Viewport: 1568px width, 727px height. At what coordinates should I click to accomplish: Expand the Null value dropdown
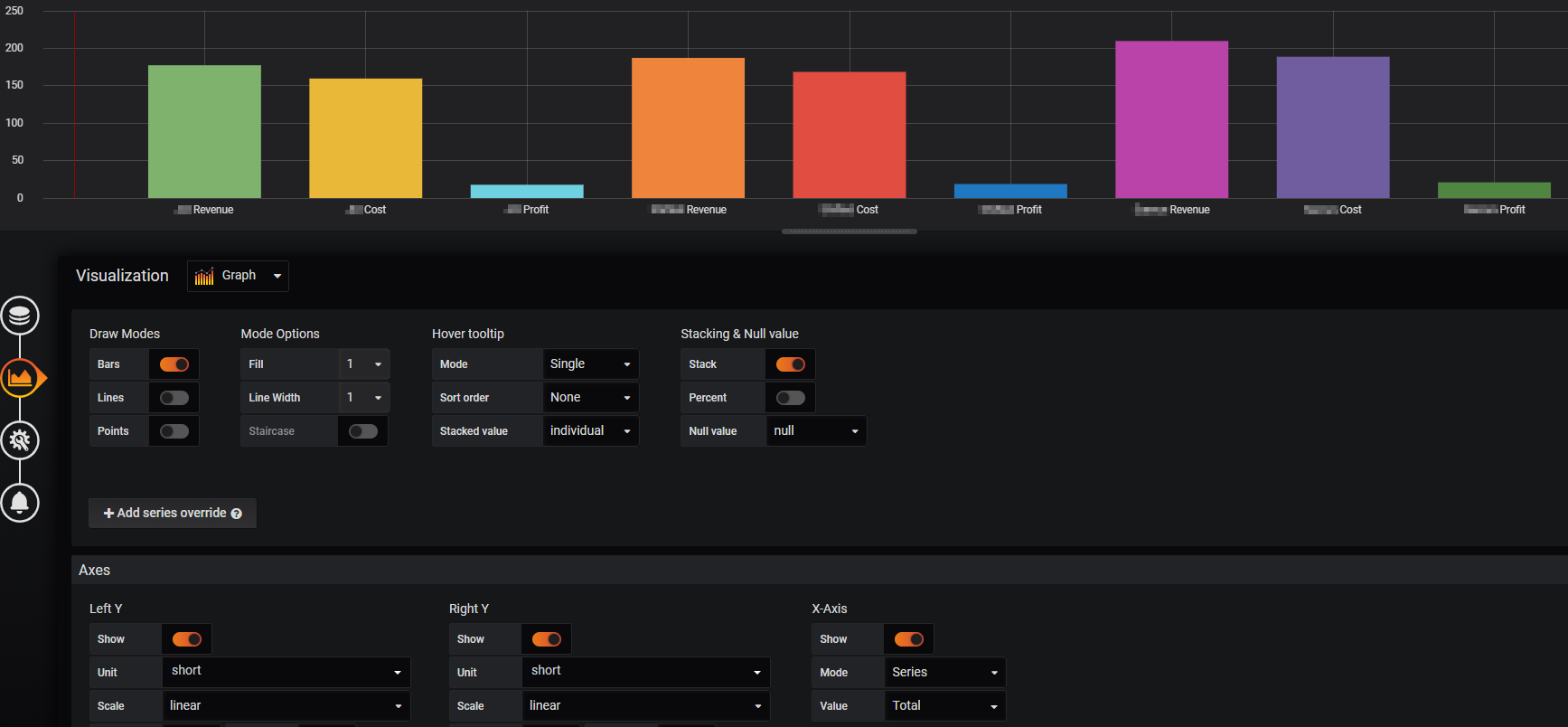click(816, 431)
